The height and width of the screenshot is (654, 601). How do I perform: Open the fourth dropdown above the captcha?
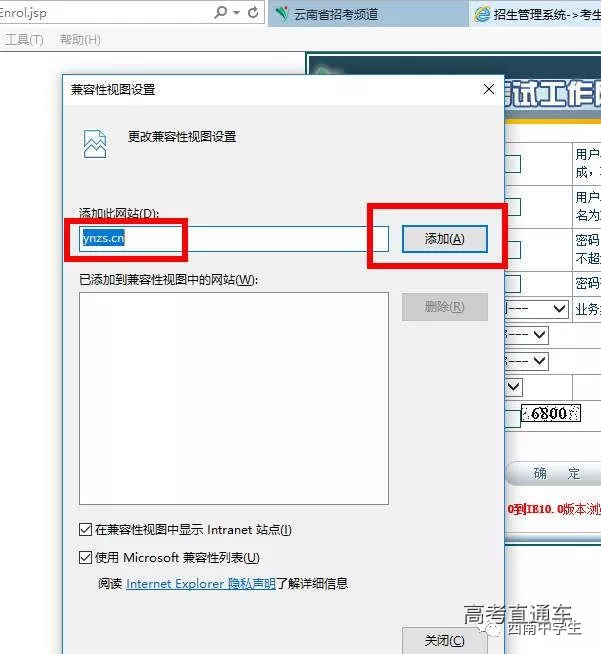(x=514, y=386)
